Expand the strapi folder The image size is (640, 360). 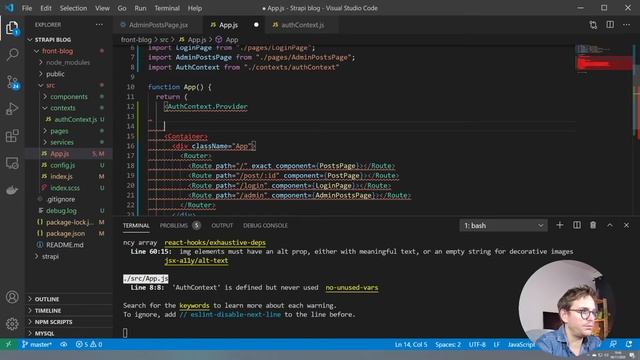50,256
